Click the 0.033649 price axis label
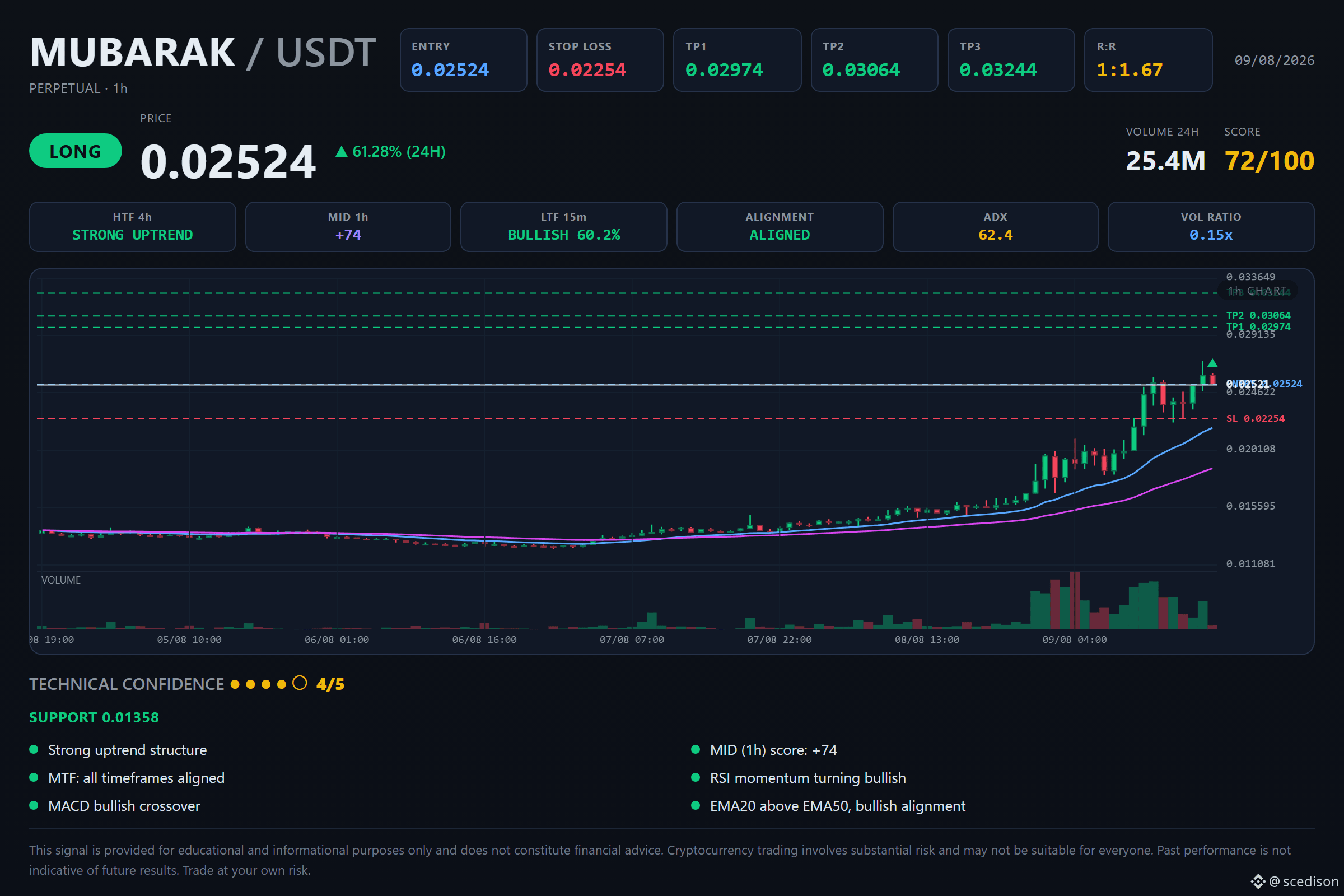1344x896 pixels. click(x=1250, y=277)
